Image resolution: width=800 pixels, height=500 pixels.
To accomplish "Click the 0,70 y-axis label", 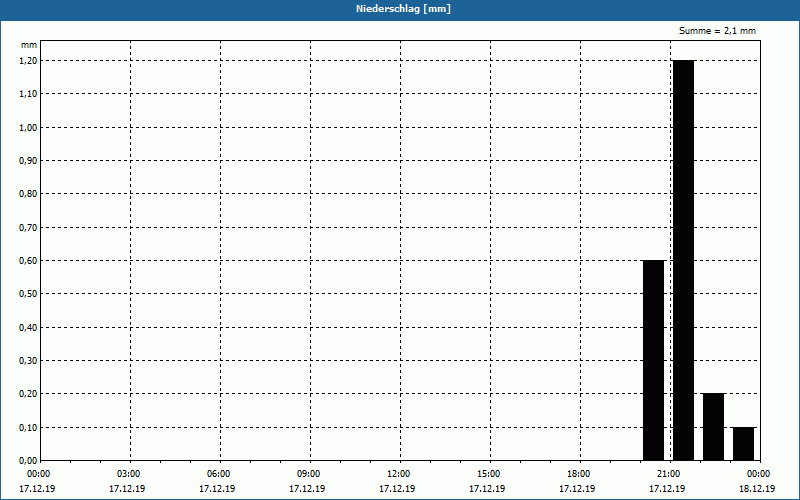I will pyautogui.click(x=28, y=228).
